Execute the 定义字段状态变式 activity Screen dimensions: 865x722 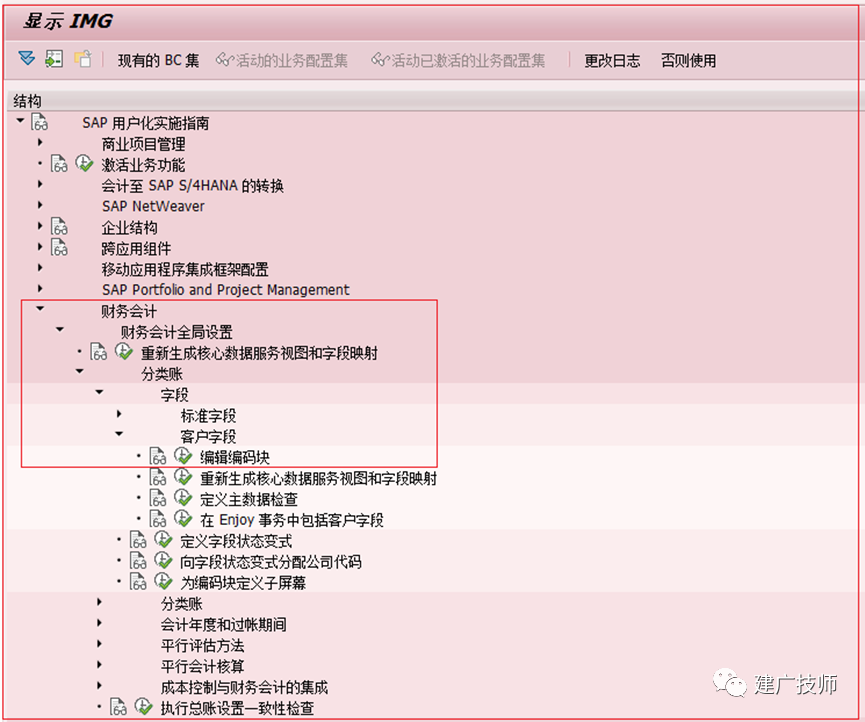163,540
